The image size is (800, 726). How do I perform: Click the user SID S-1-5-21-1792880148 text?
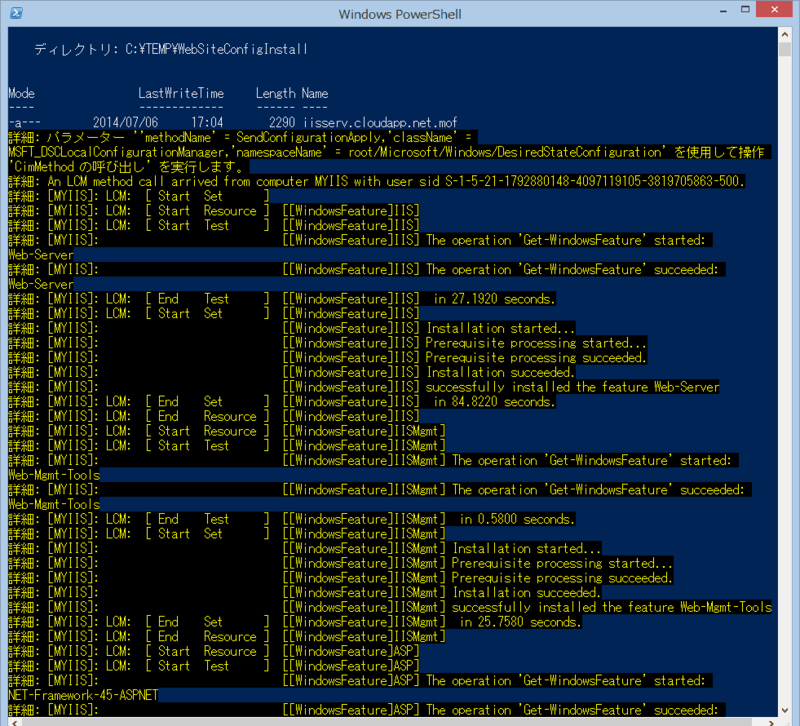pyautogui.click(x=593, y=182)
